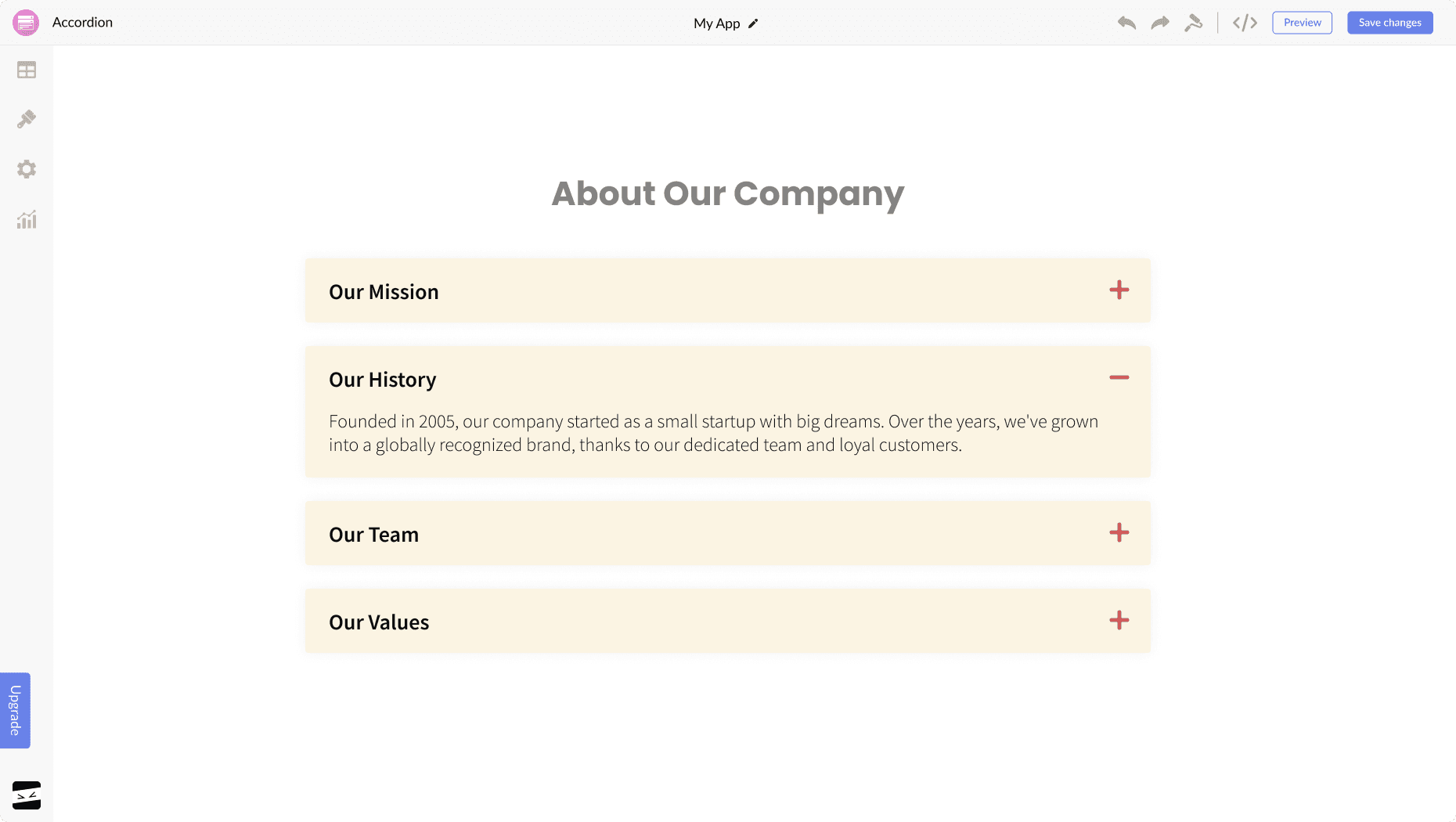
Task: Undo the last change
Action: pos(1126,23)
